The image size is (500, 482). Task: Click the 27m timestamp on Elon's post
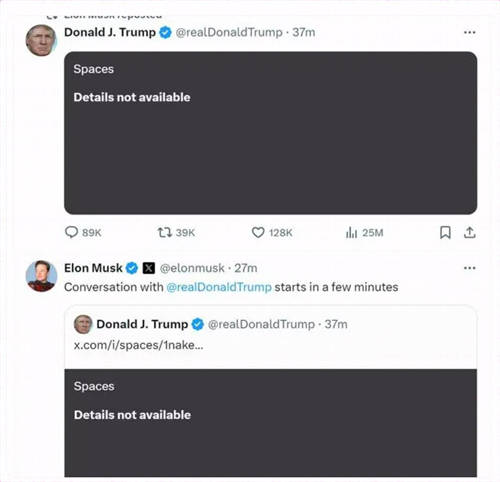click(x=246, y=268)
